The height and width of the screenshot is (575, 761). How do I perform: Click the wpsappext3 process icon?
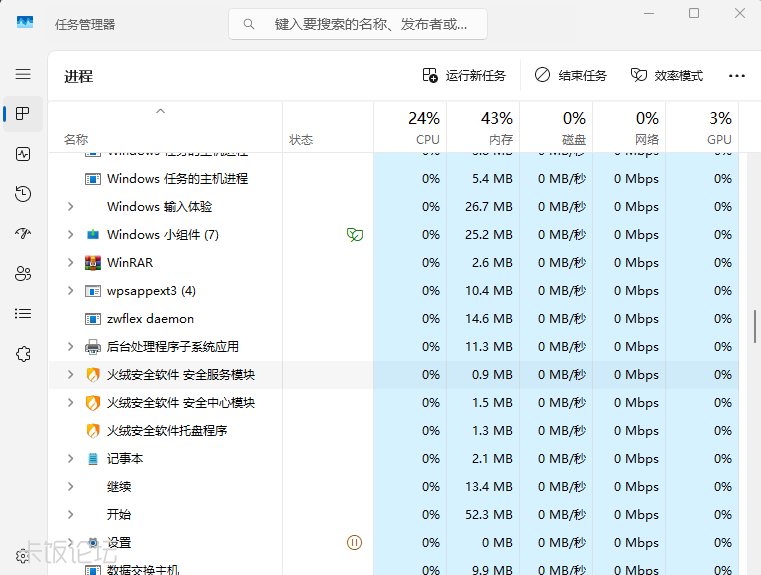pos(93,291)
